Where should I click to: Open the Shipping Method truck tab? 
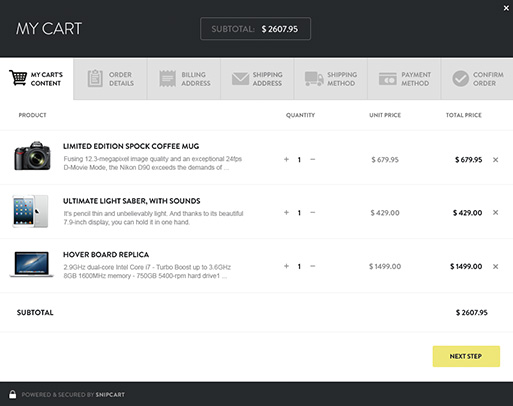pos(331,79)
